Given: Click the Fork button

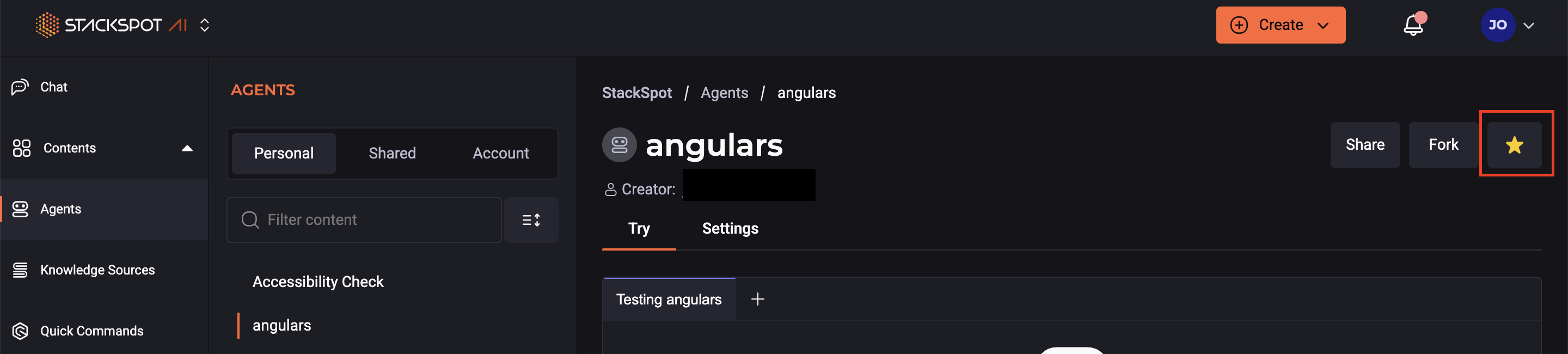Looking at the screenshot, I should (1443, 145).
